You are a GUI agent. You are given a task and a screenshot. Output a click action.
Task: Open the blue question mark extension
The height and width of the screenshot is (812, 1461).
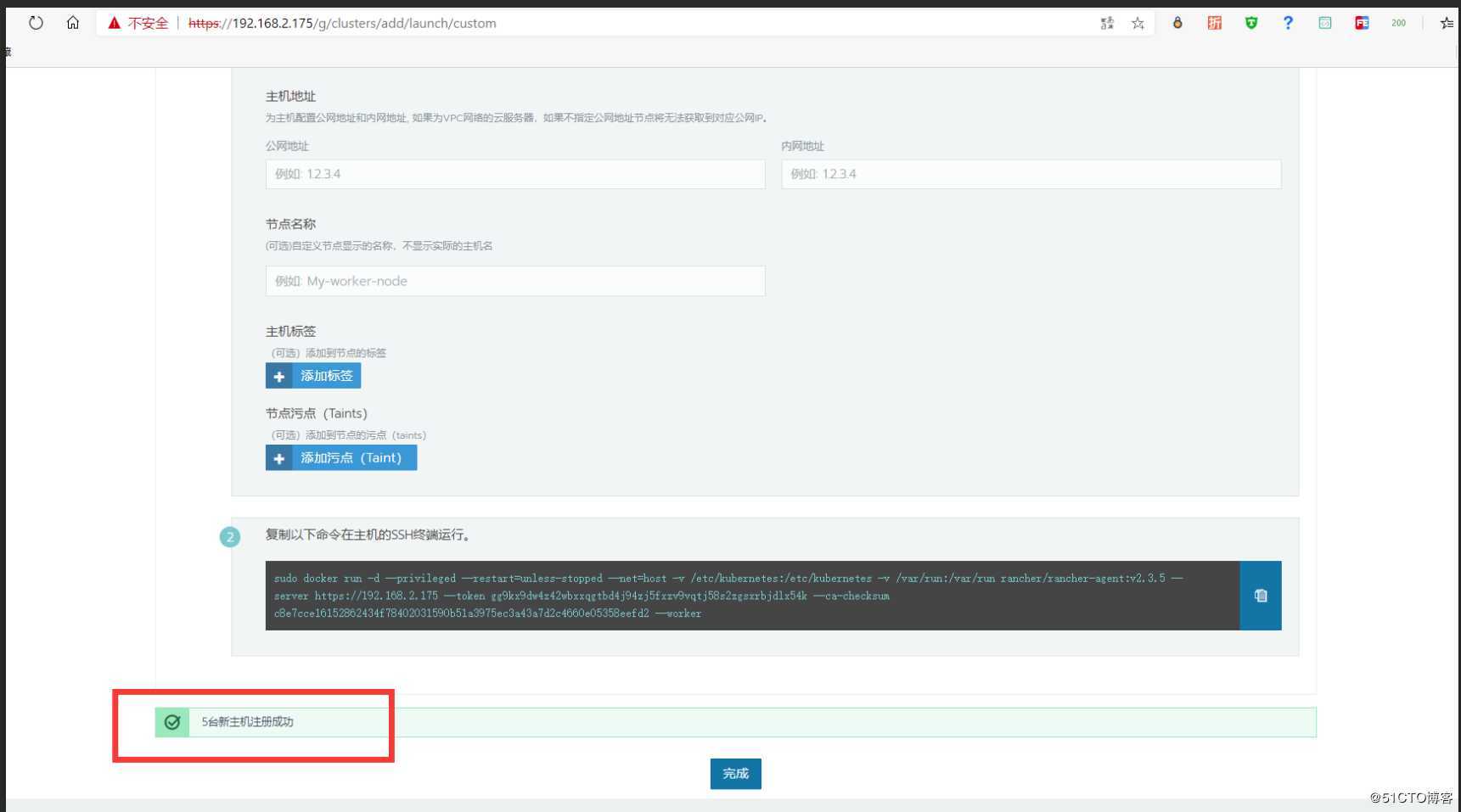point(1288,23)
